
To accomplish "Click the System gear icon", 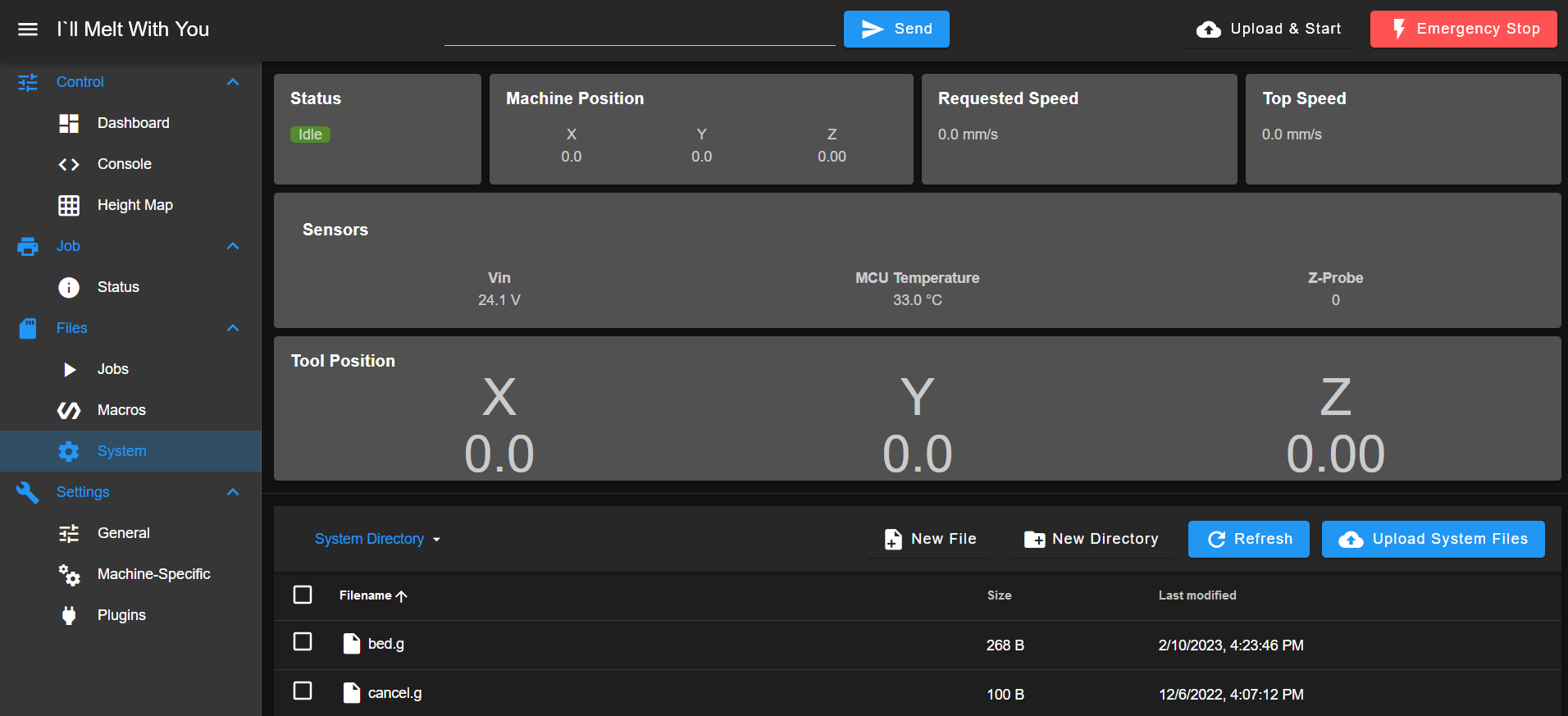I will coord(69,451).
